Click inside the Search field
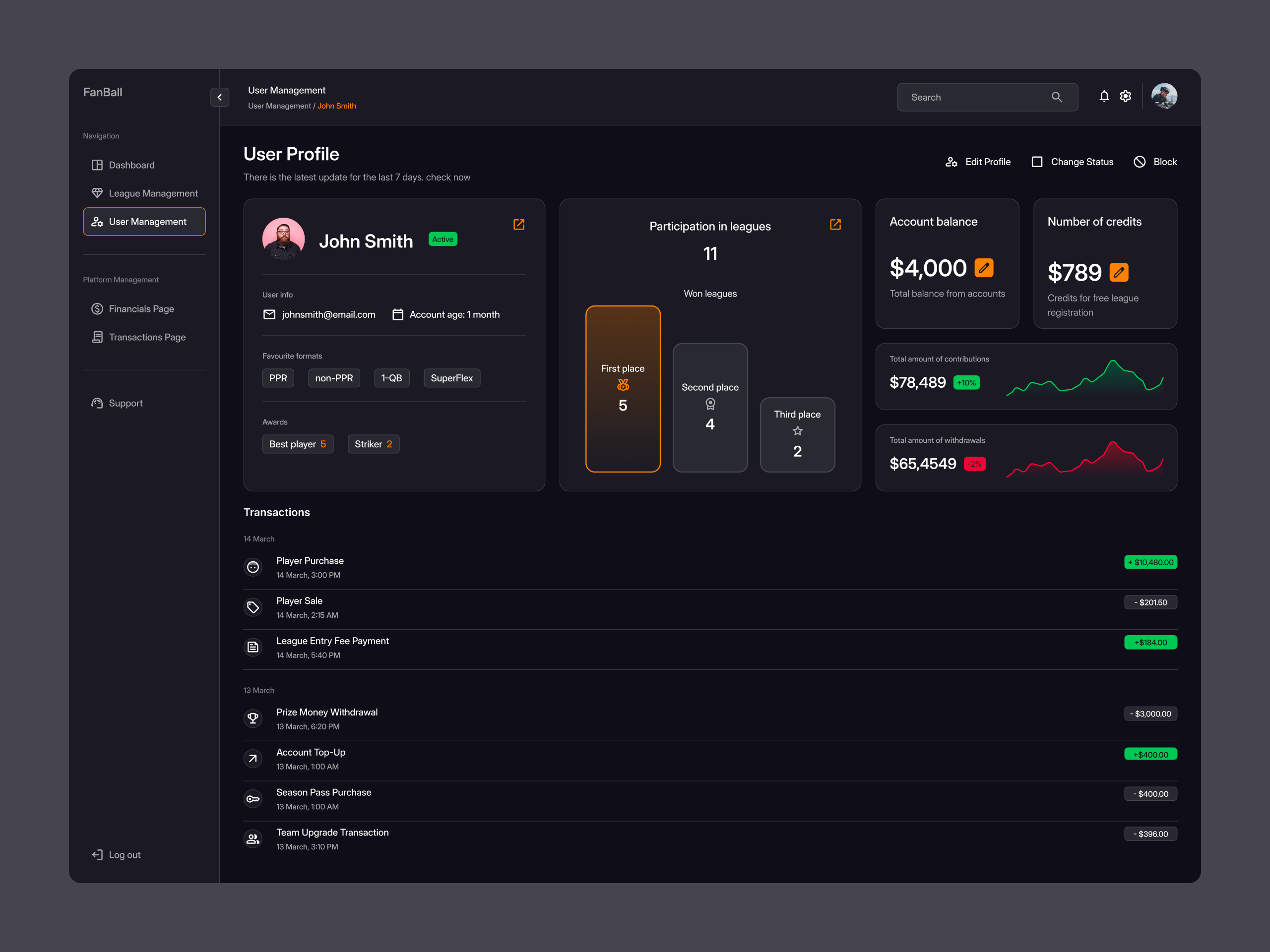 click(x=976, y=97)
